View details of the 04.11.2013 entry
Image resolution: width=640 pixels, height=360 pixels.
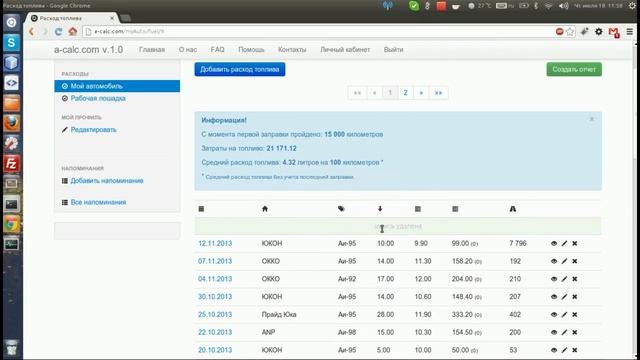point(554,279)
